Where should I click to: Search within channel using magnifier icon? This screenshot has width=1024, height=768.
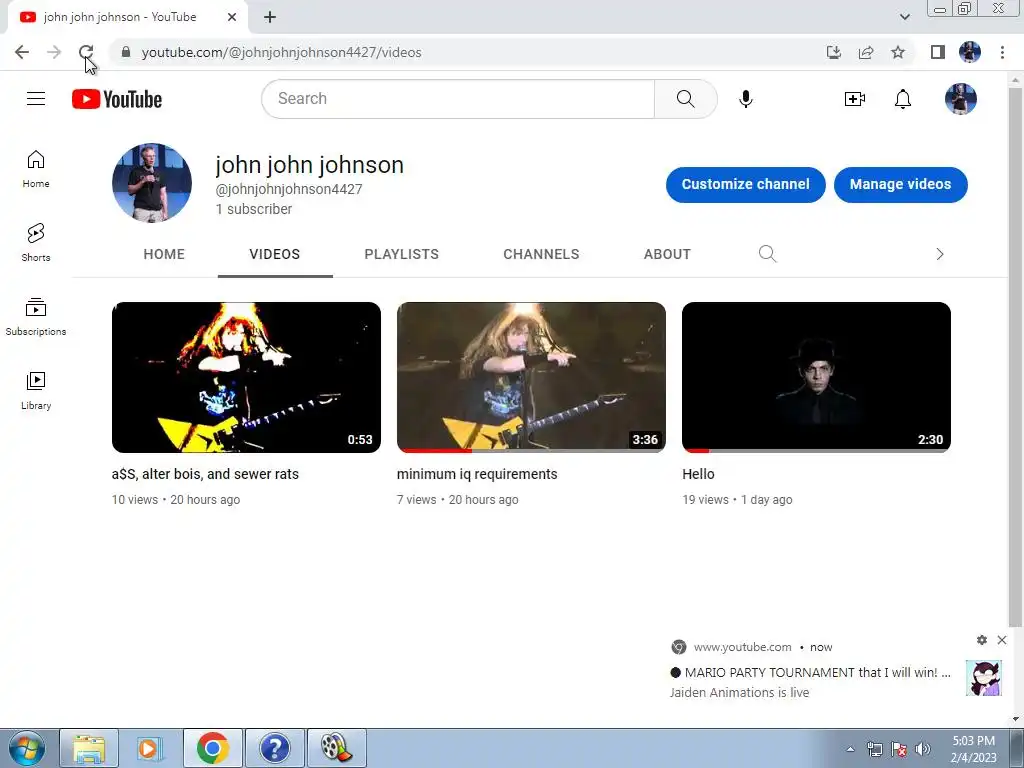pyautogui.click(x=767, y=254)
